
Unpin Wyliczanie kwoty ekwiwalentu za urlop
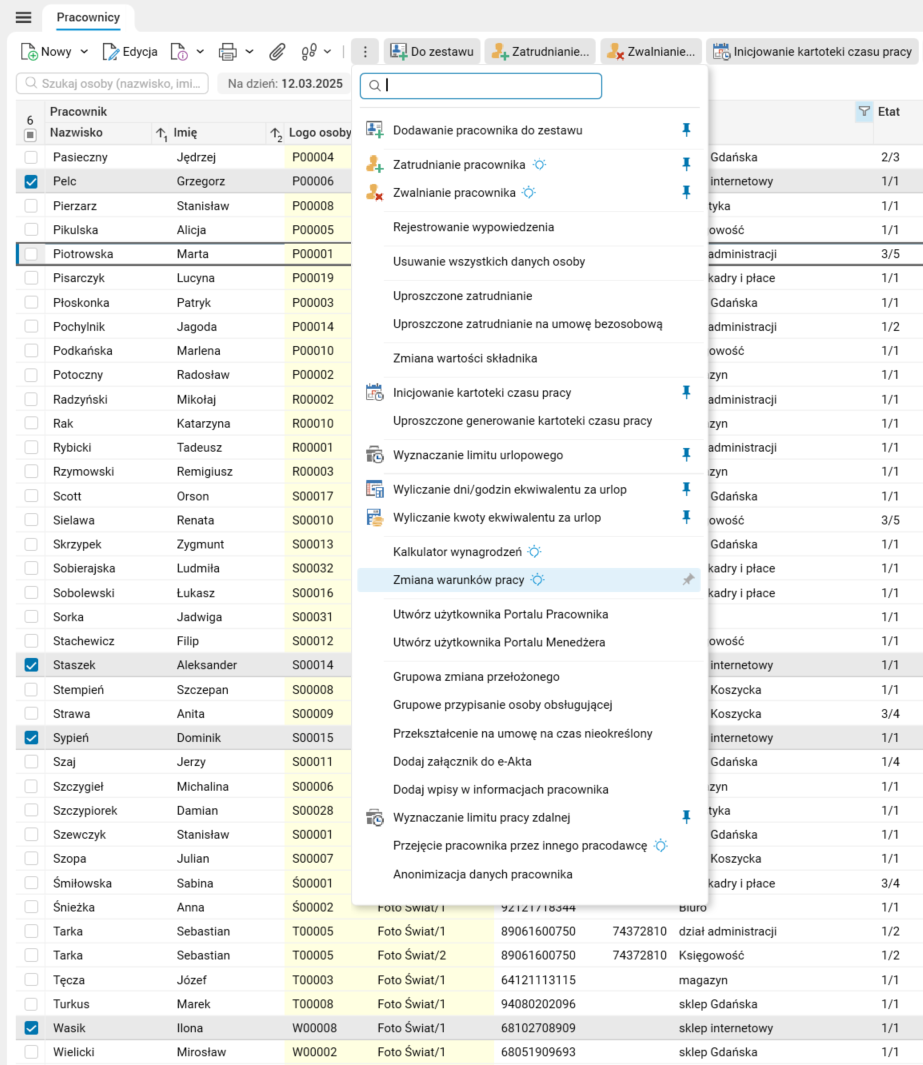click(x=686, y=517)
